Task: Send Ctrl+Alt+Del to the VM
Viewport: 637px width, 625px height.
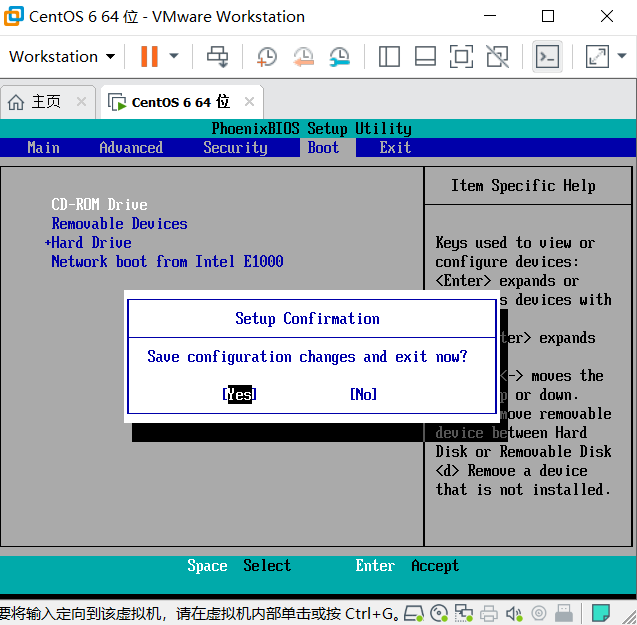Action: pos(217,56)
